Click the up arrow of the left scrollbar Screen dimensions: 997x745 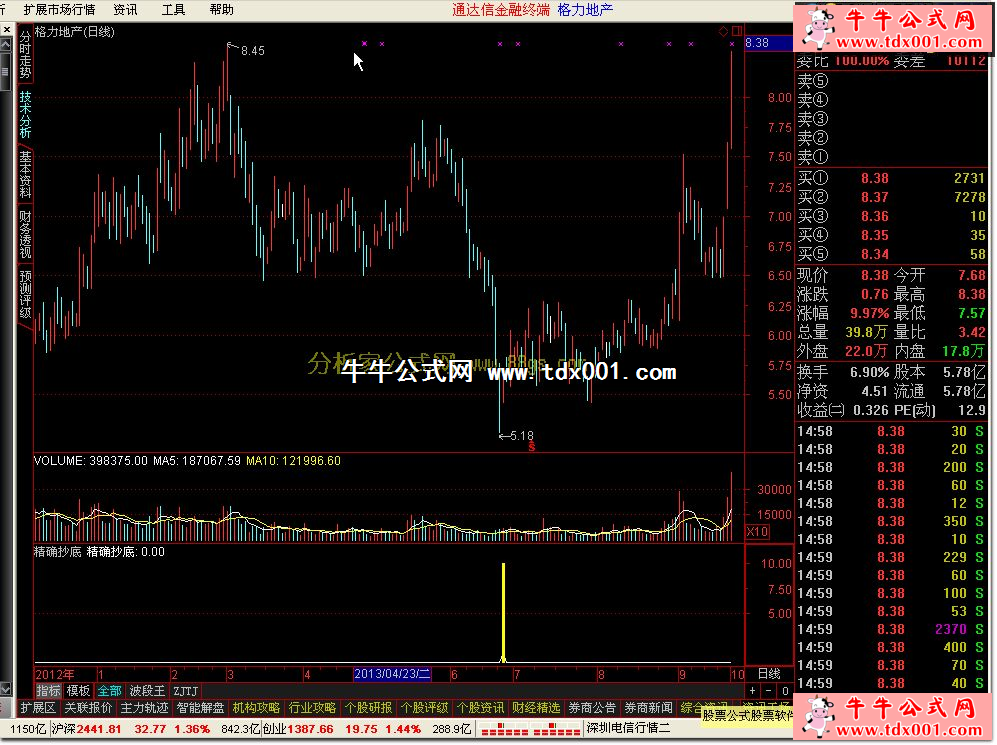click(6, 44)
